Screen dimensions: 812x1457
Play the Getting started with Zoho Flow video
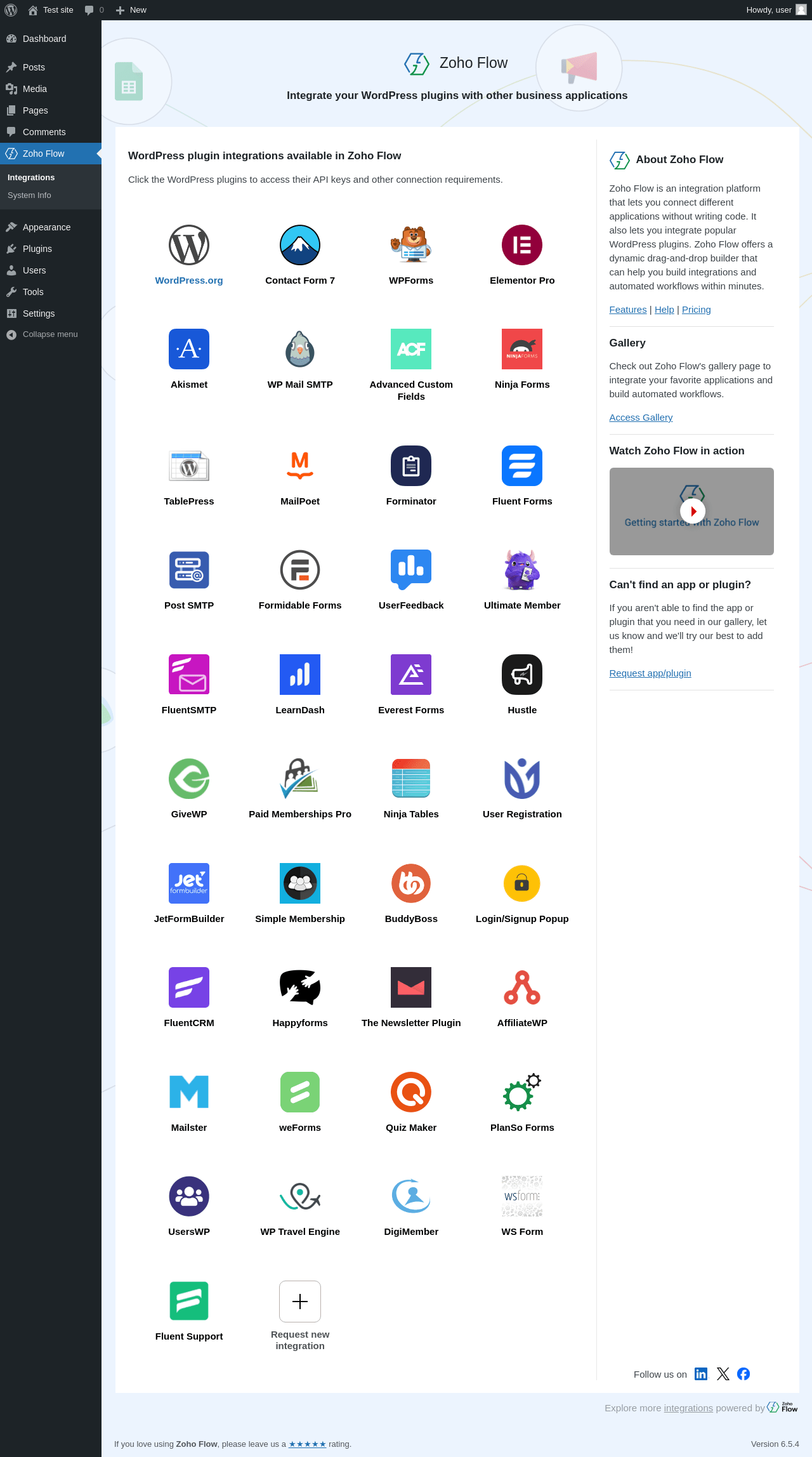(692, 511)
